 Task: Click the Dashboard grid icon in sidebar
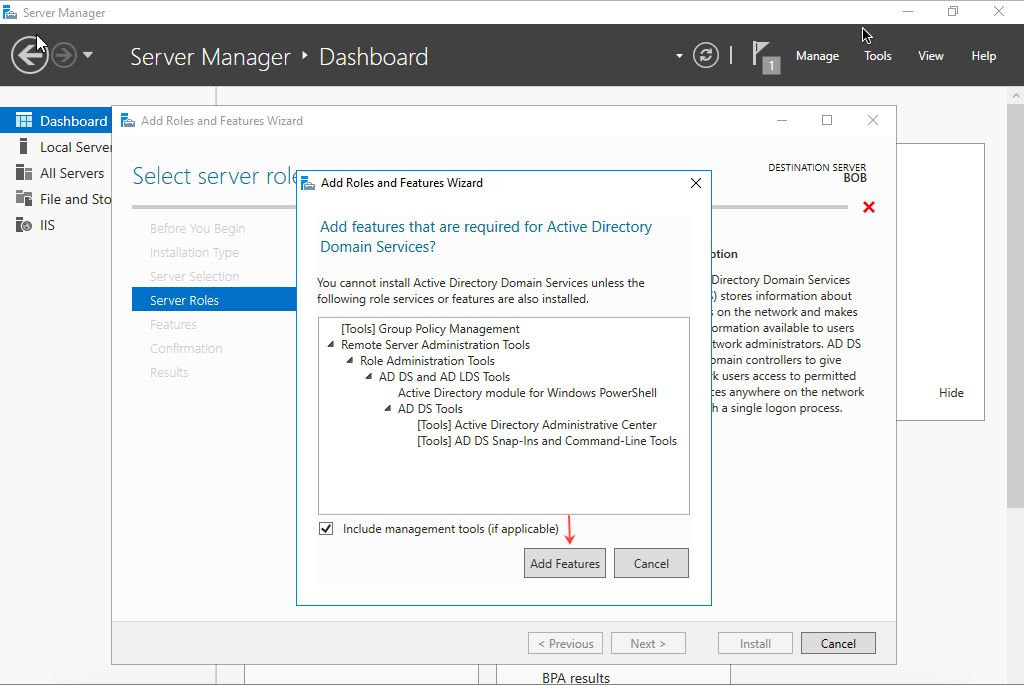pyautogui.click(x=24, y=120)
